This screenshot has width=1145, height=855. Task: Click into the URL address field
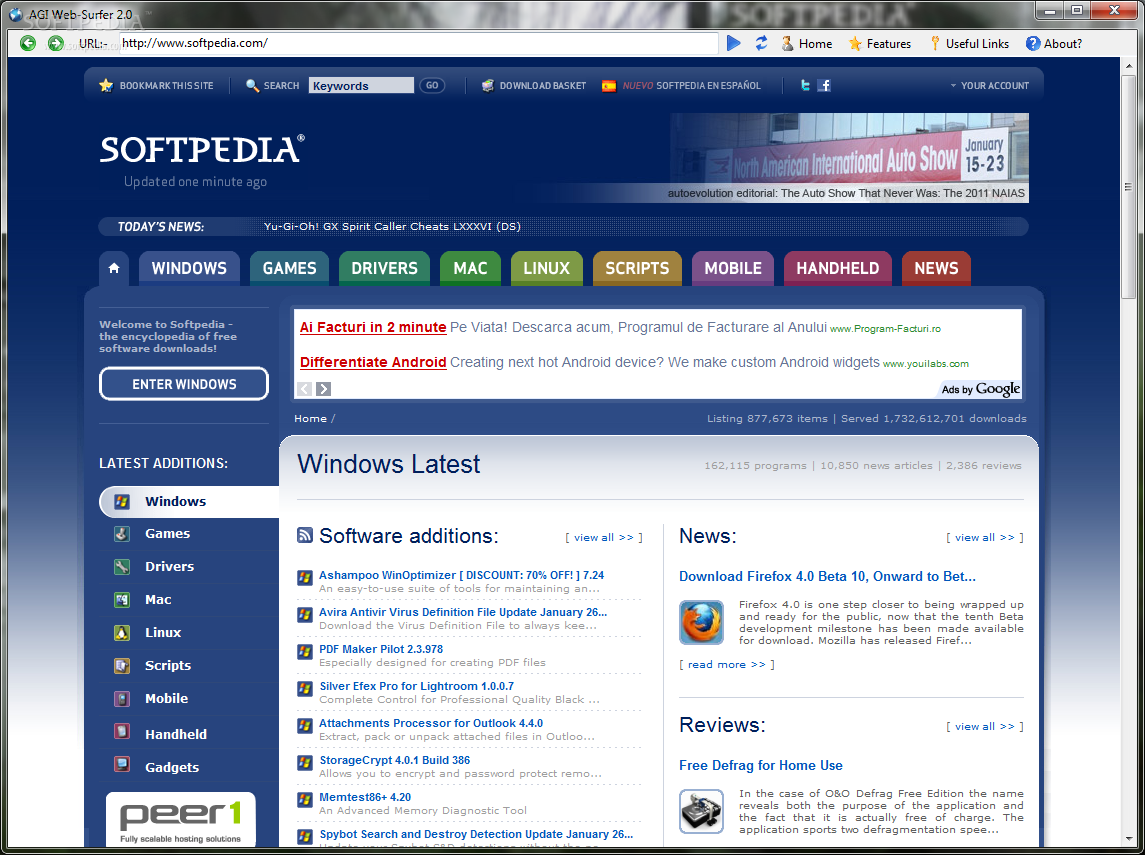[418, 43]
